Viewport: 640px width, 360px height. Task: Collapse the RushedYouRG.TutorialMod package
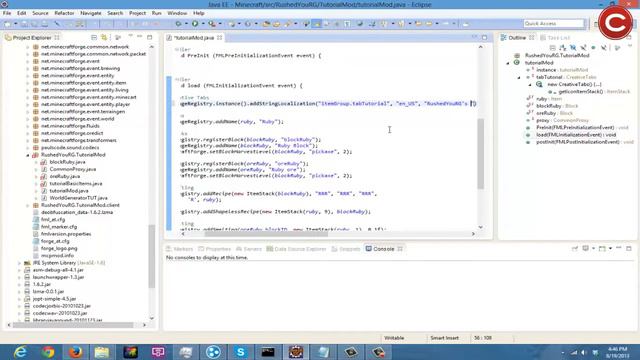pyautogui.click(x=28, y=155)
